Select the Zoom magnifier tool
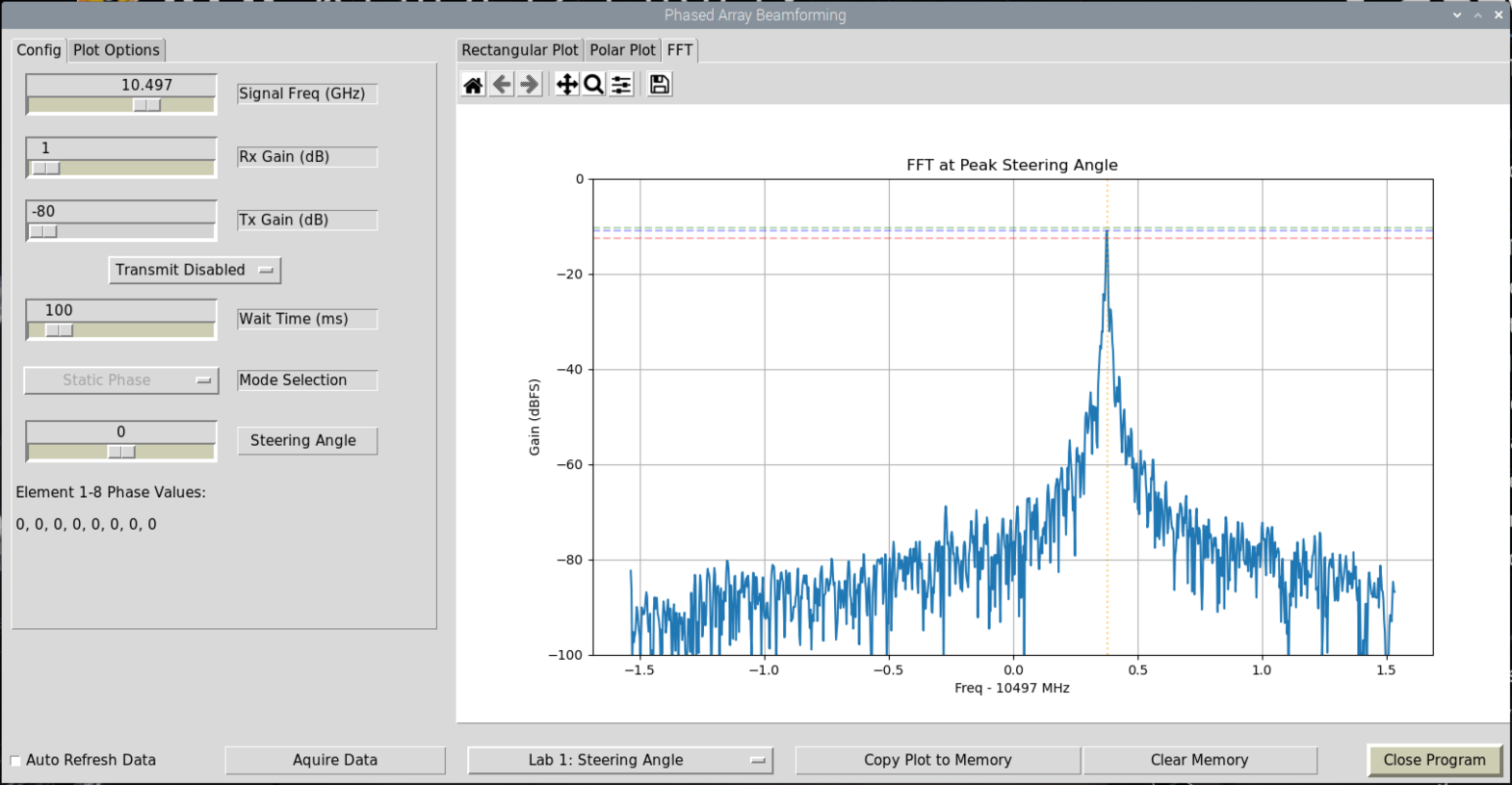 coord(594,85)
